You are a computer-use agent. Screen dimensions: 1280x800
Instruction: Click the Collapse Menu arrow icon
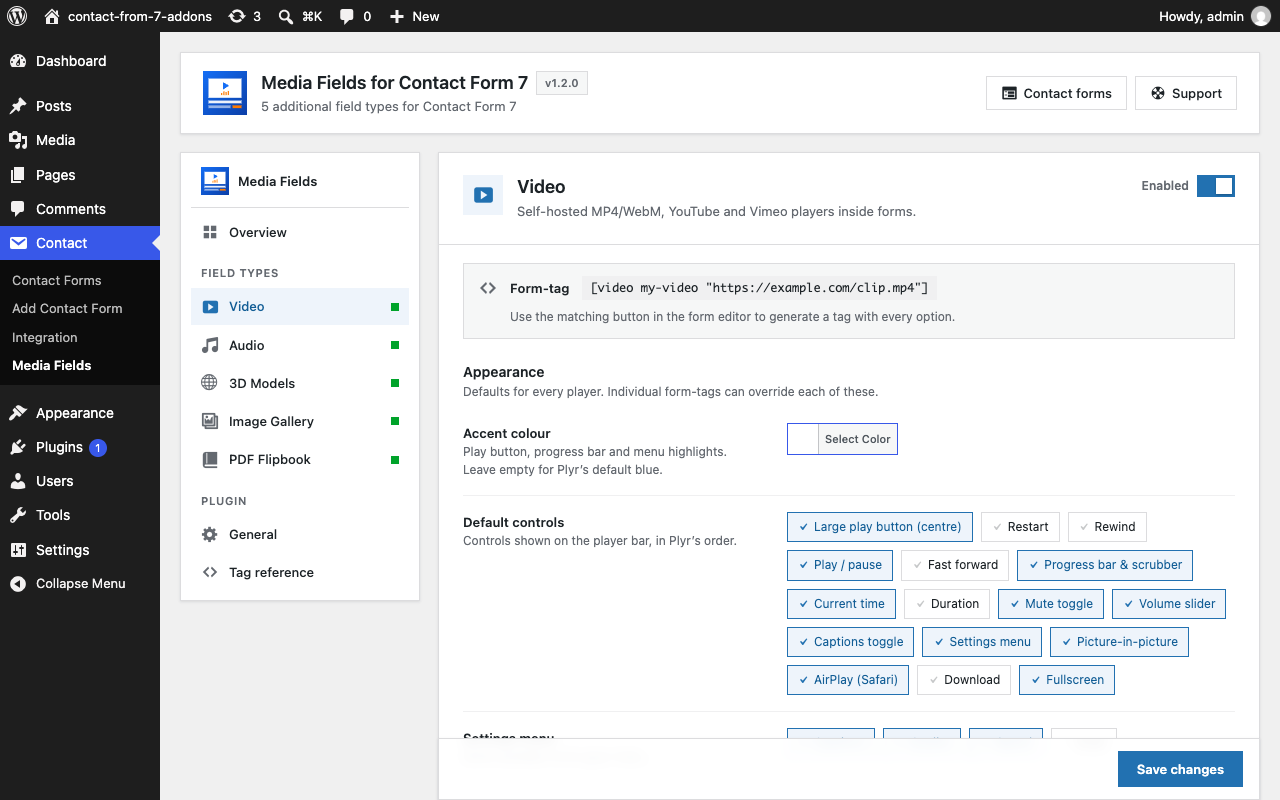[18, 584]
